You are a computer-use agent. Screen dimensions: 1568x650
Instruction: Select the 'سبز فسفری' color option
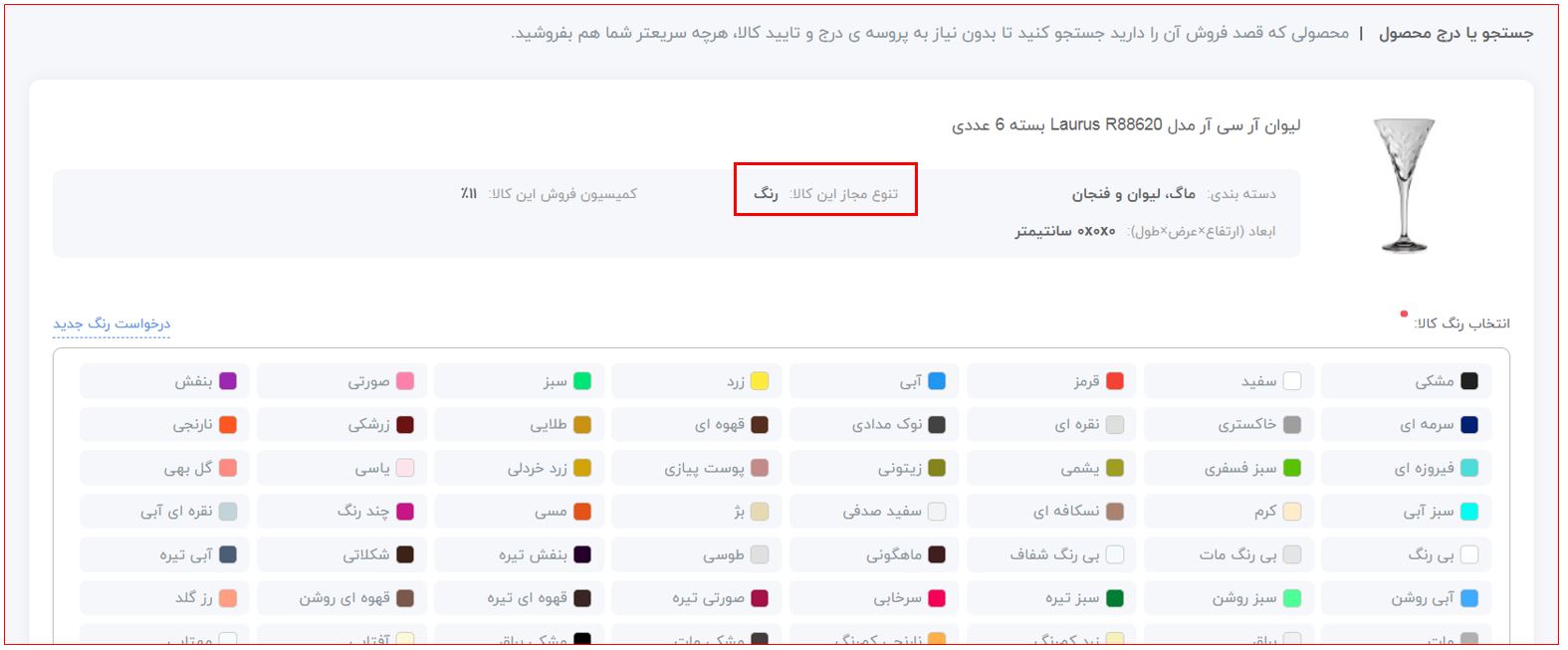(x=1229, y=468)
